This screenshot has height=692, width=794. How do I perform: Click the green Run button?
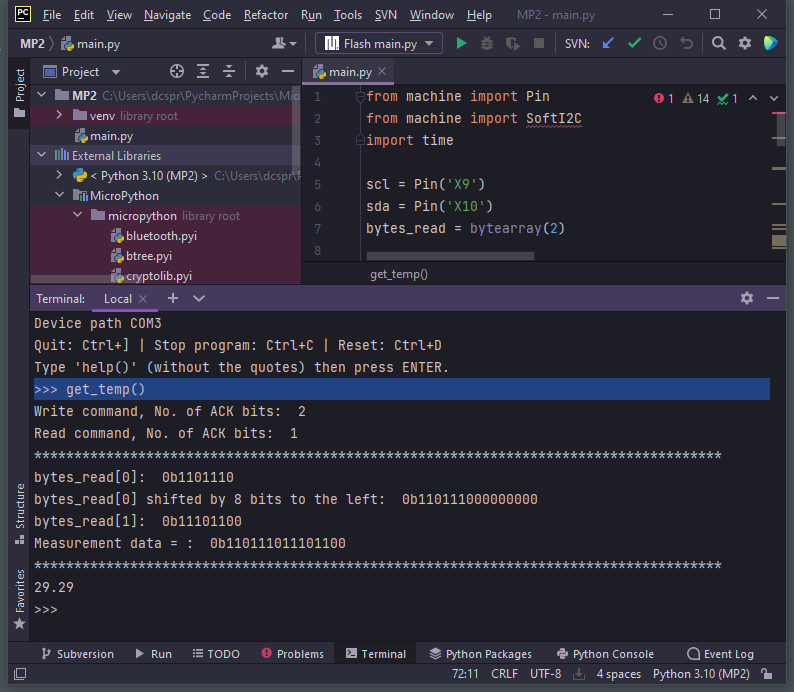[461, 44]
